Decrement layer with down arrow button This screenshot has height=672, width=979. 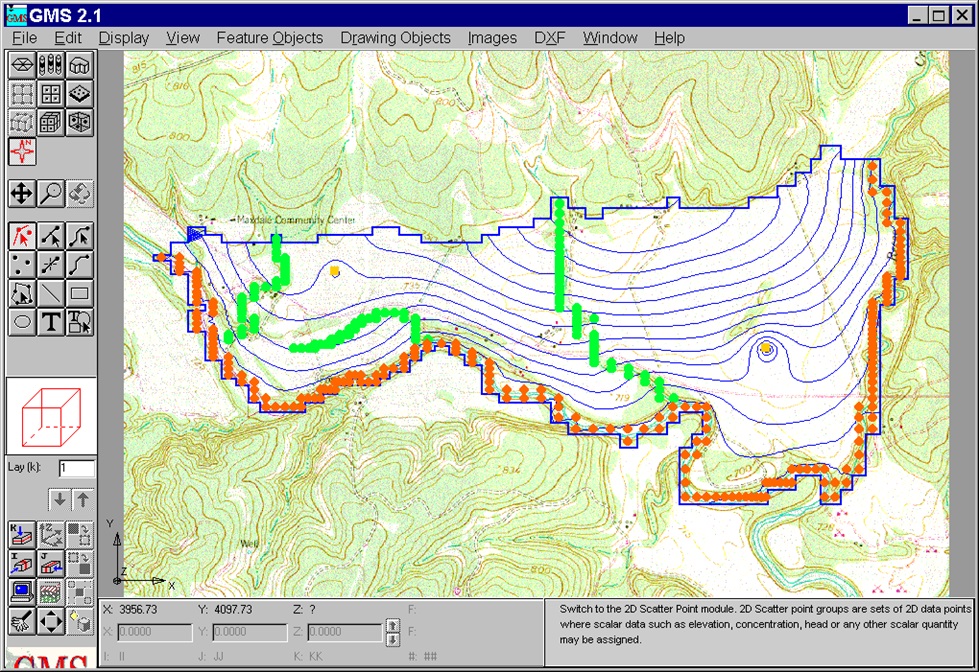pos(60,500)
